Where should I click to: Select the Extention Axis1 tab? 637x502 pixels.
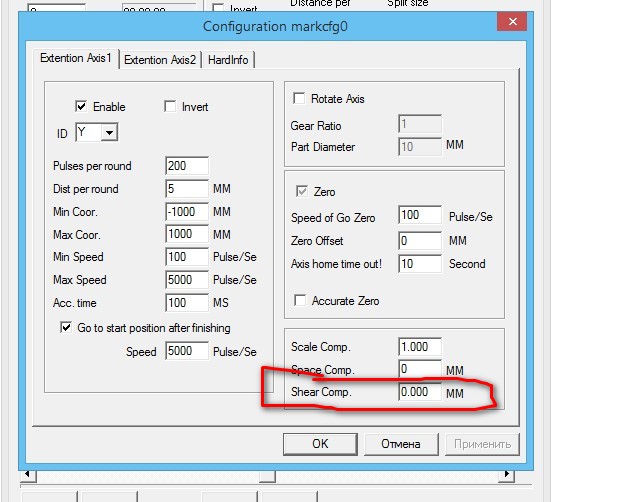click(75, 59)
